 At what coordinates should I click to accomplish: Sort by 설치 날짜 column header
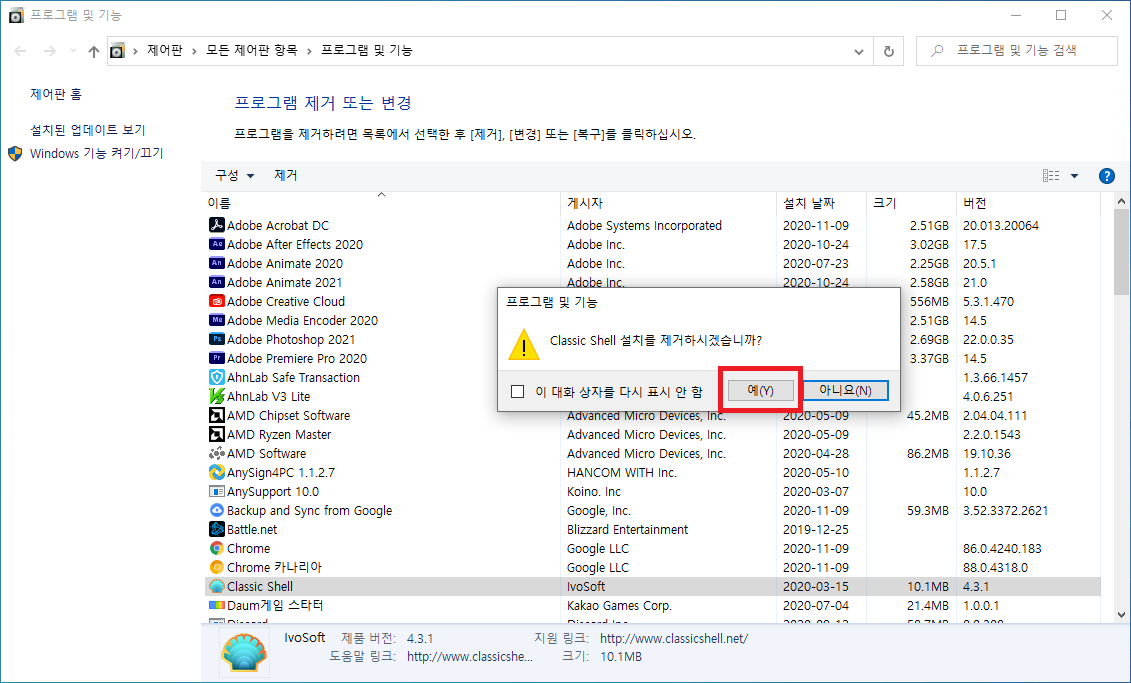click(822, 203)
